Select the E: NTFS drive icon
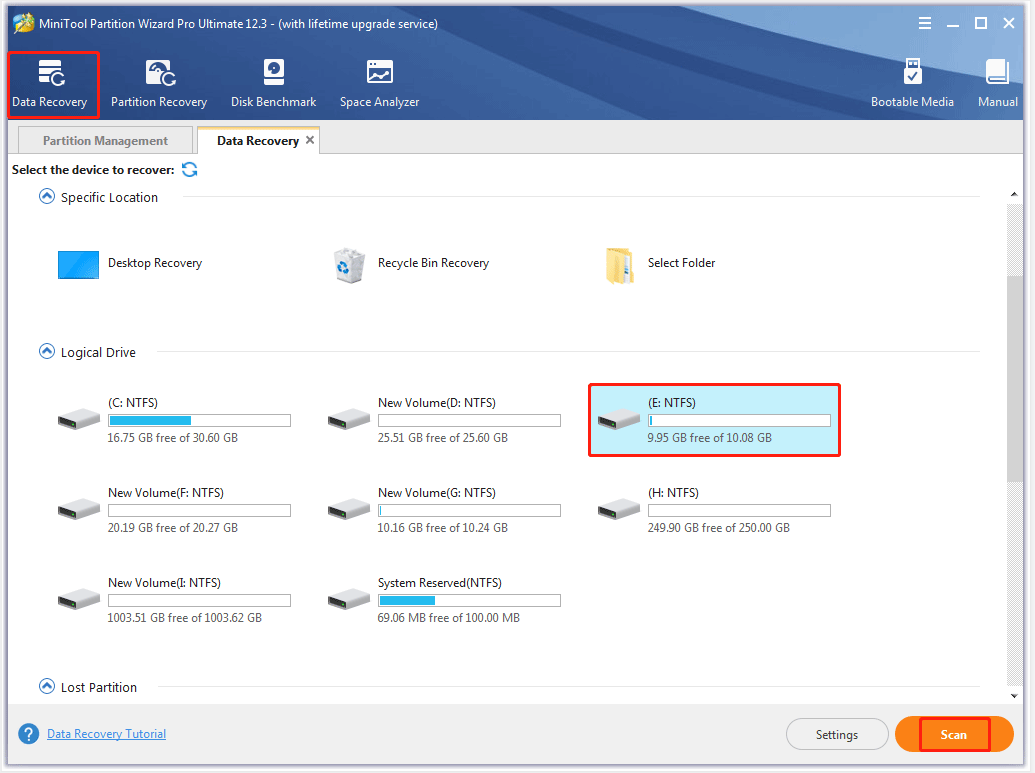Screen dimensions: 1035x773 pyautogui.click(x=618, y=419)
